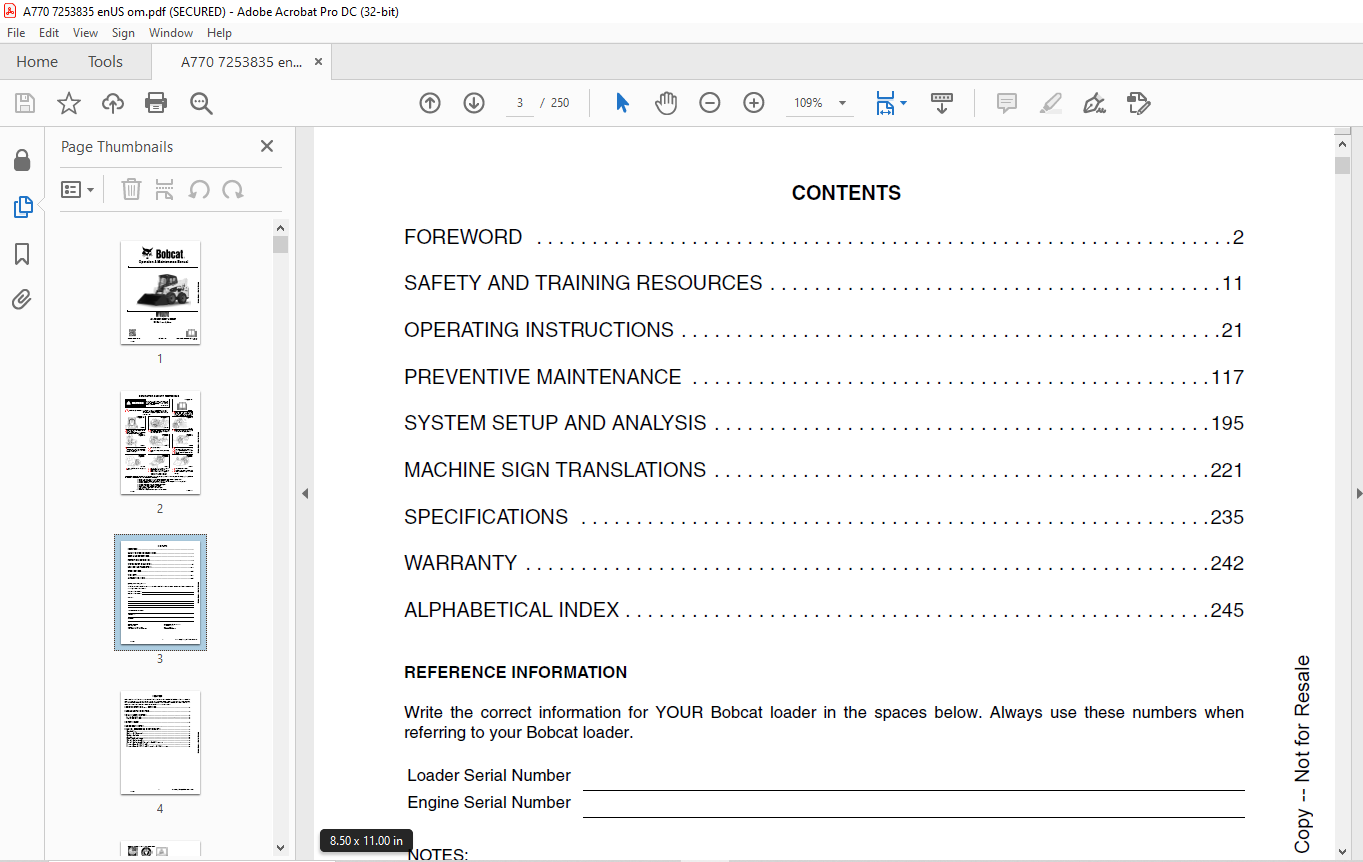This screenshot has width=1363, height=862.
Task: Click the Print file icon
Action: 156,103
